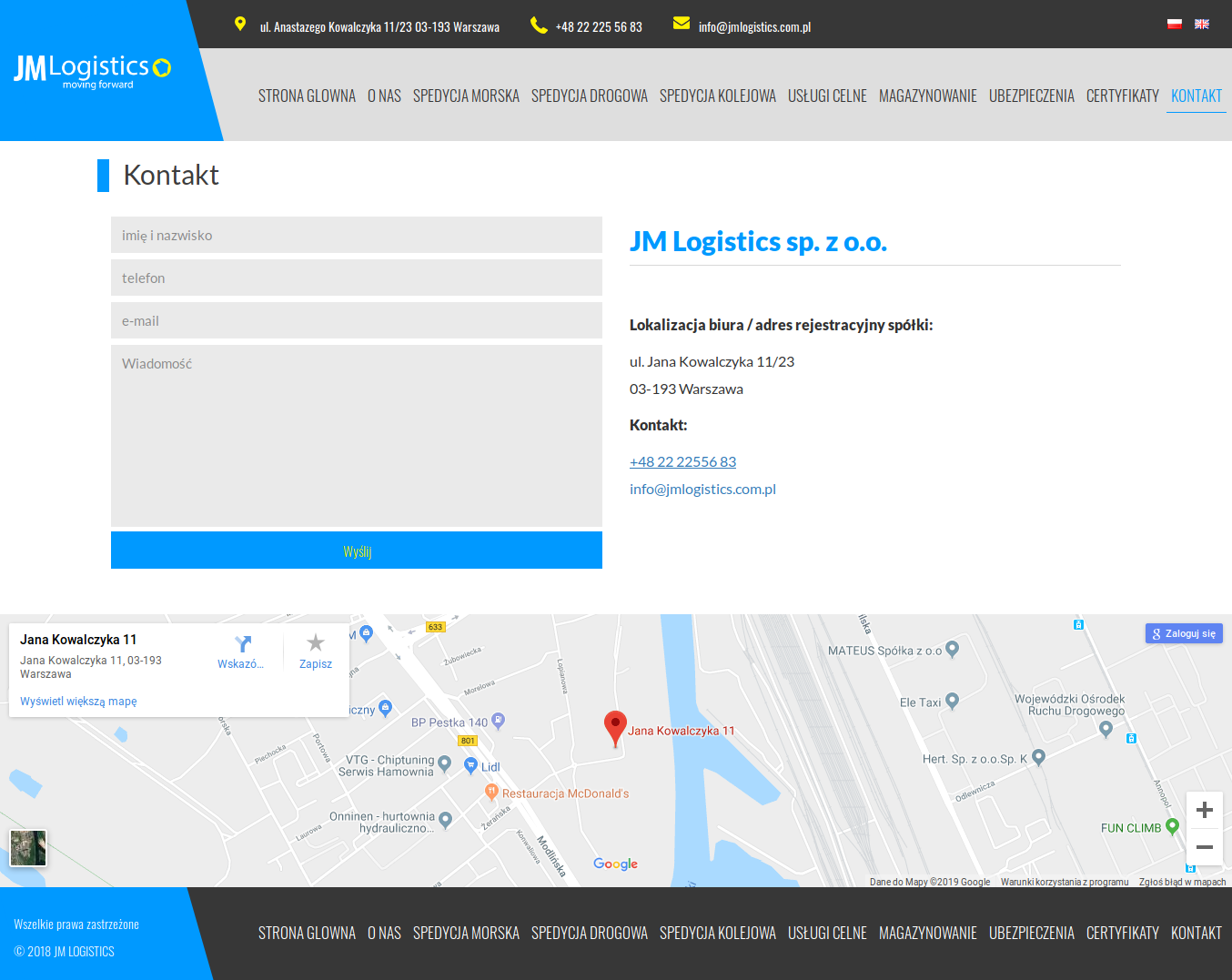Click info@jmlogistics.com.pl link in contact details

702,489
